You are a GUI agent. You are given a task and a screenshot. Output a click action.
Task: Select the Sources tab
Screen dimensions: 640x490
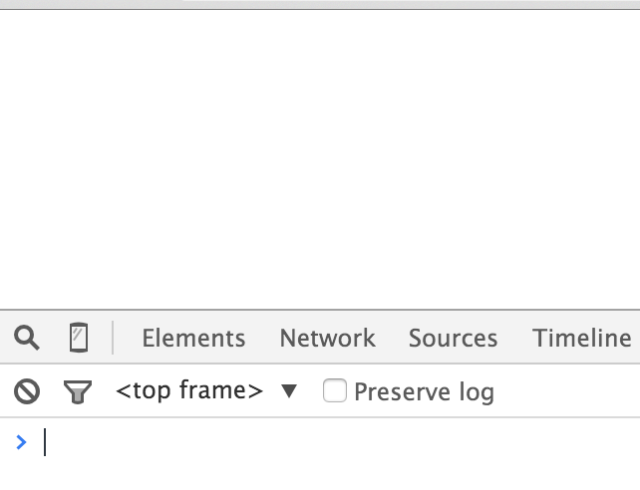coord(453,338)
